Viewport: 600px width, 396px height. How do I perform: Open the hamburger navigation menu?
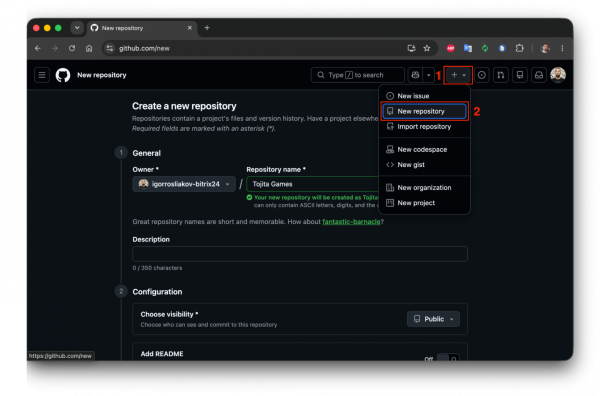[42, 75]
